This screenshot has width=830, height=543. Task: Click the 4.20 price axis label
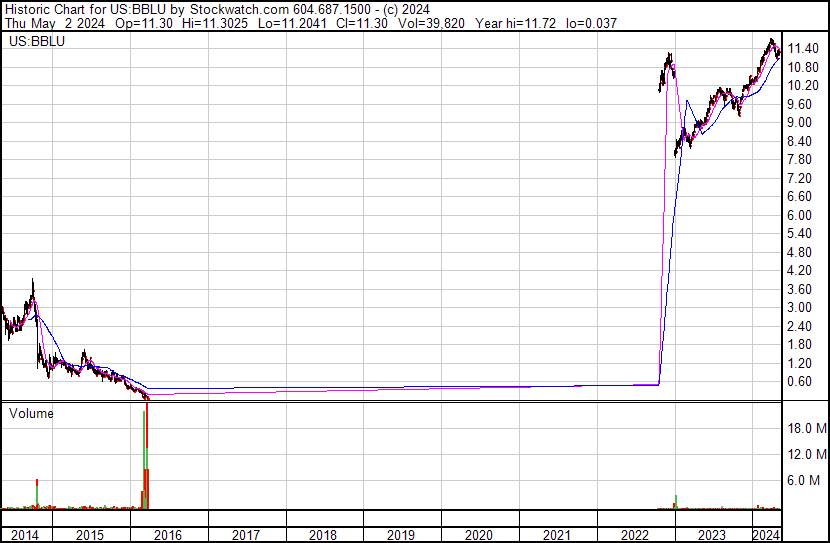tap(799, 270)
